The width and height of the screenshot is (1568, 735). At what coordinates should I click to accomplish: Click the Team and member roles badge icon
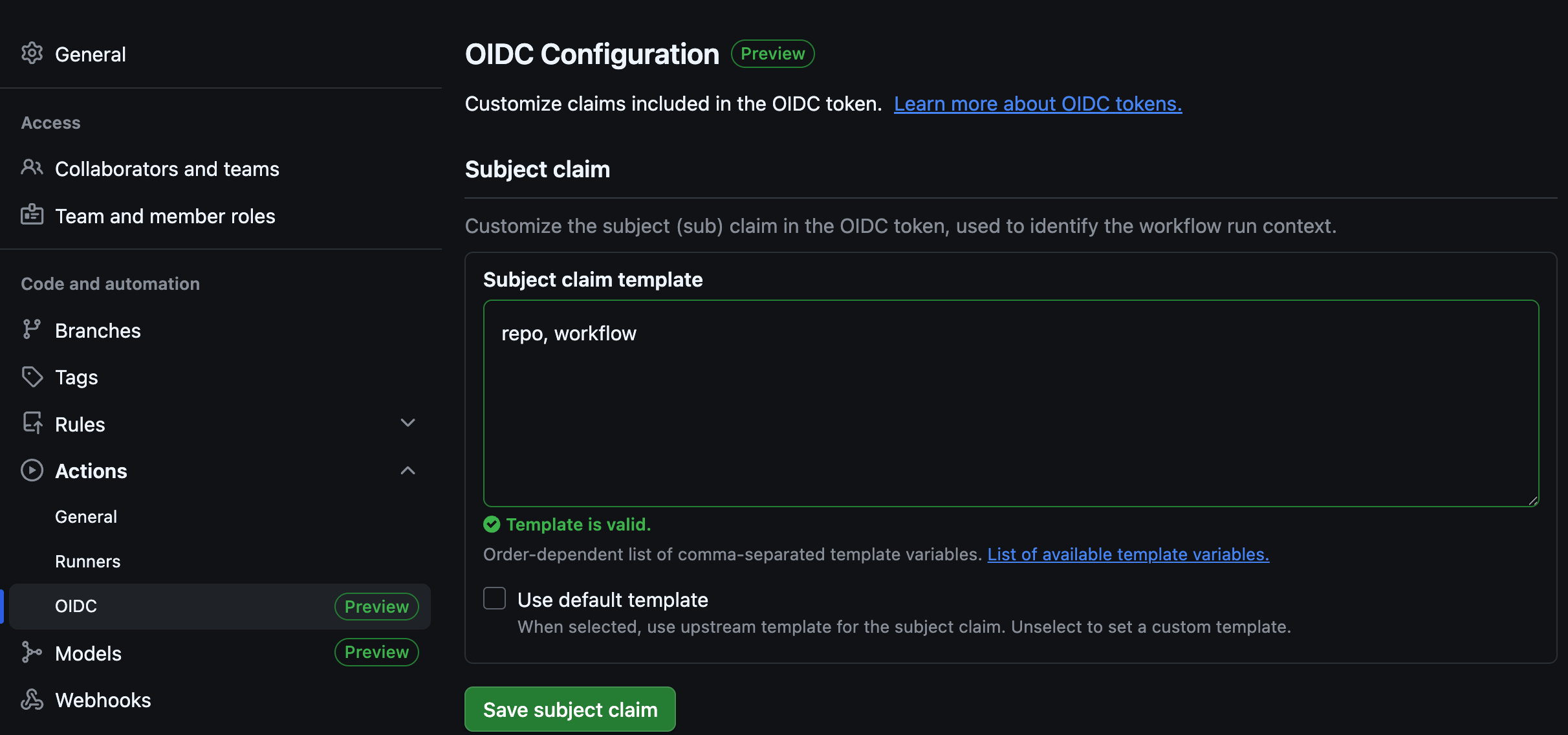[32, 215]
